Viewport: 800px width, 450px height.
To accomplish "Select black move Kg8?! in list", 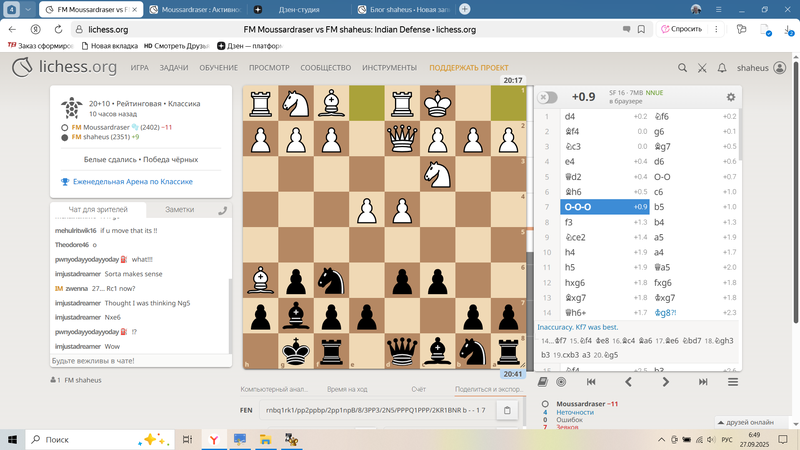I will pos(693,313).
